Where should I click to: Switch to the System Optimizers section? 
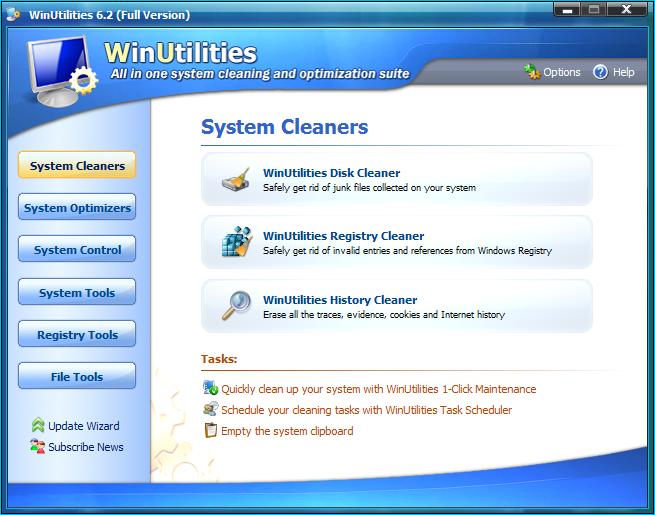(x=77, y=208)
